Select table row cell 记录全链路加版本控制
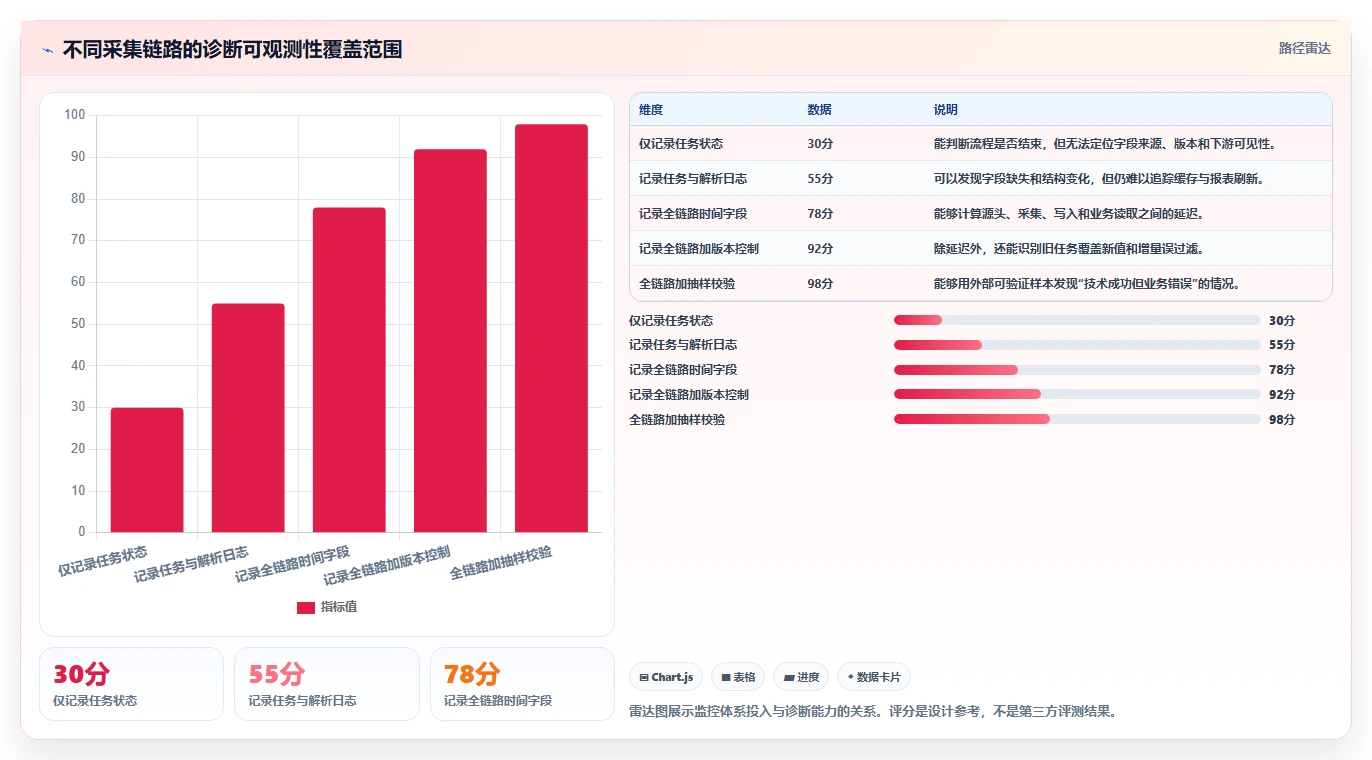Viewport: 1372px width, 760px height. (699, 249)
